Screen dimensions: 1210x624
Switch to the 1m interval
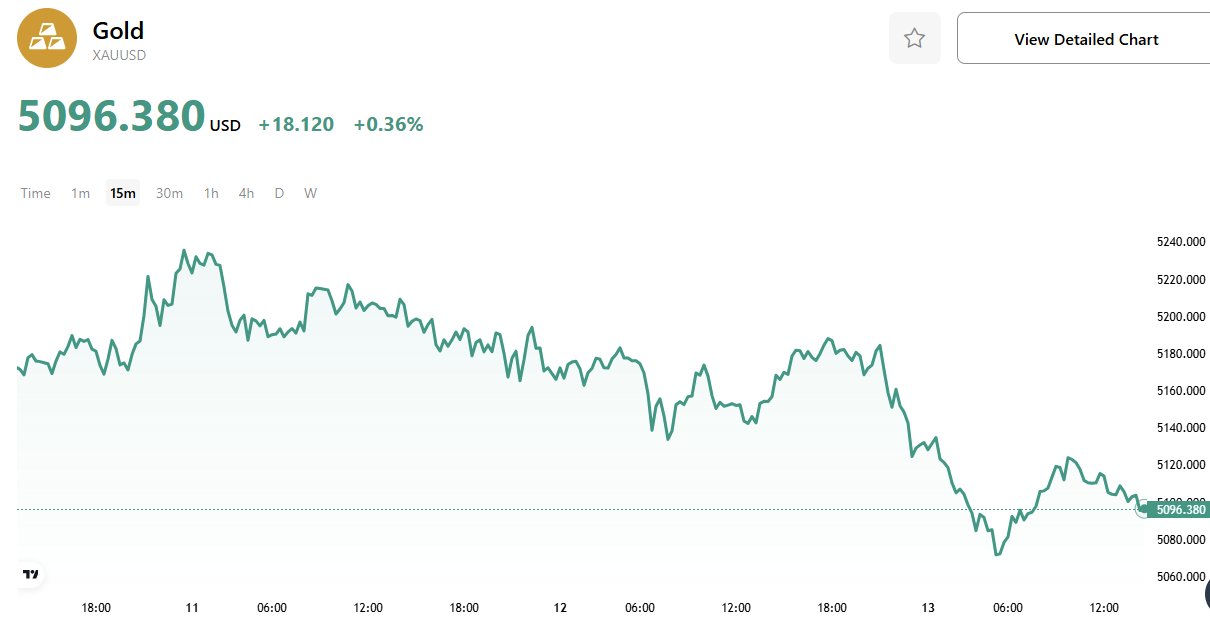coord(80,193)
